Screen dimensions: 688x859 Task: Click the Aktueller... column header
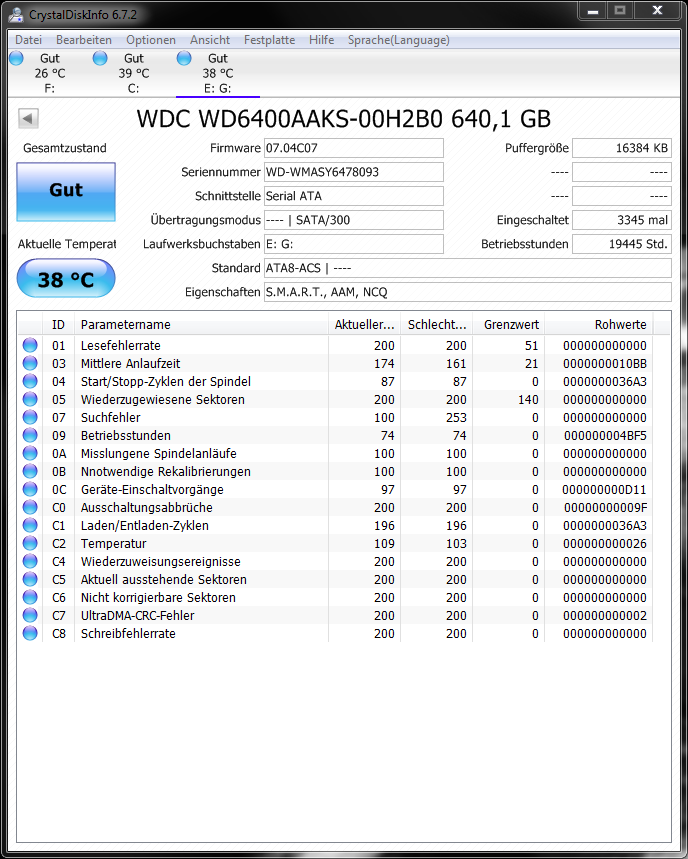364,325
